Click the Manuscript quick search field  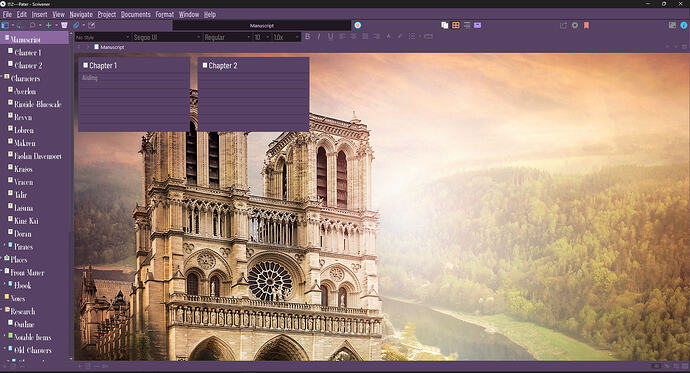[262, 26]
